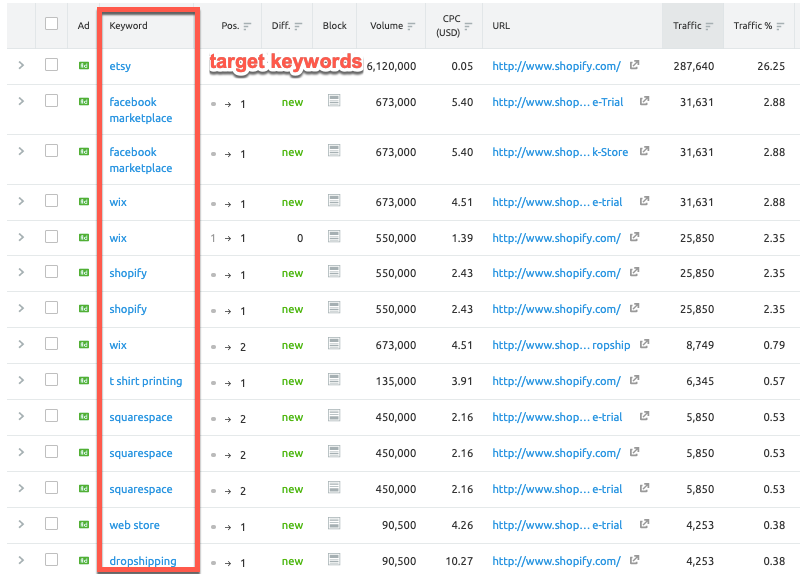Expand the web store row
The width and height of the screenshot is (800, 574).
21,524
